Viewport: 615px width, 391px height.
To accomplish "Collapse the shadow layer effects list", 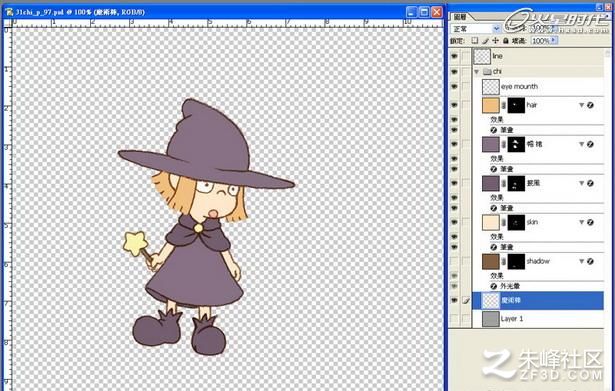I will coord(581,262).
